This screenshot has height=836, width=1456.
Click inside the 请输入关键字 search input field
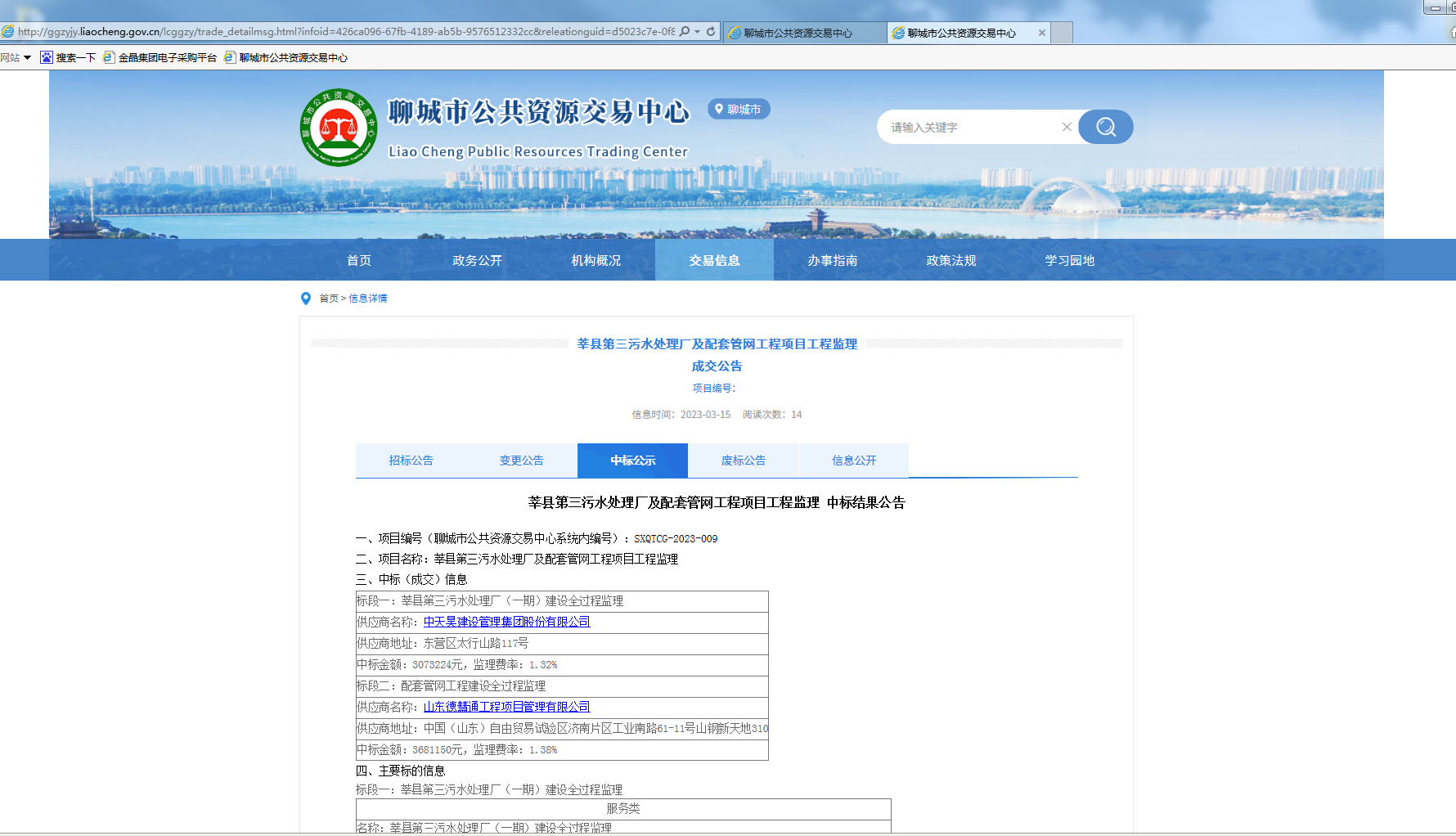965,127
